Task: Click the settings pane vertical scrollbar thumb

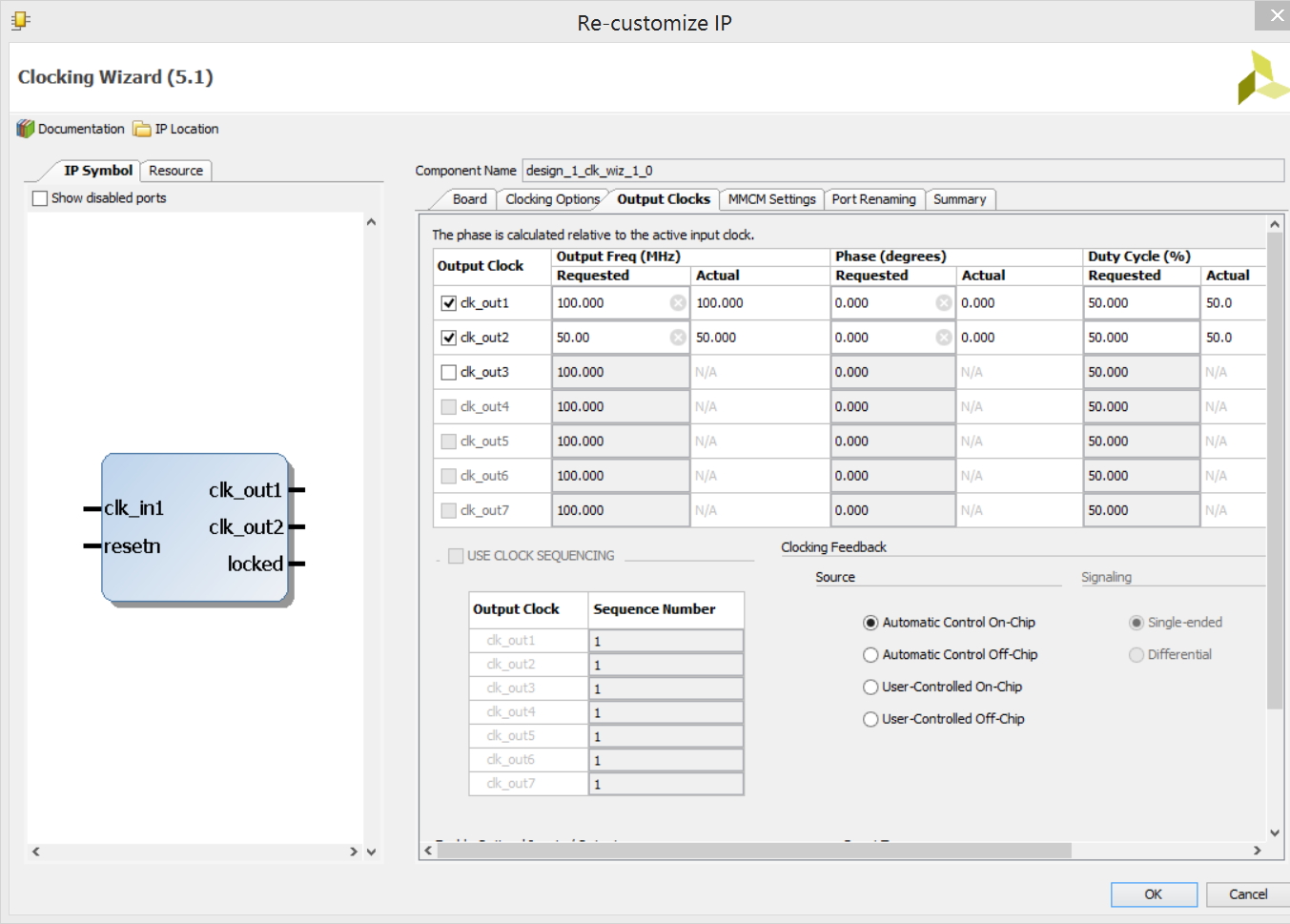Action: (1275, 472)
